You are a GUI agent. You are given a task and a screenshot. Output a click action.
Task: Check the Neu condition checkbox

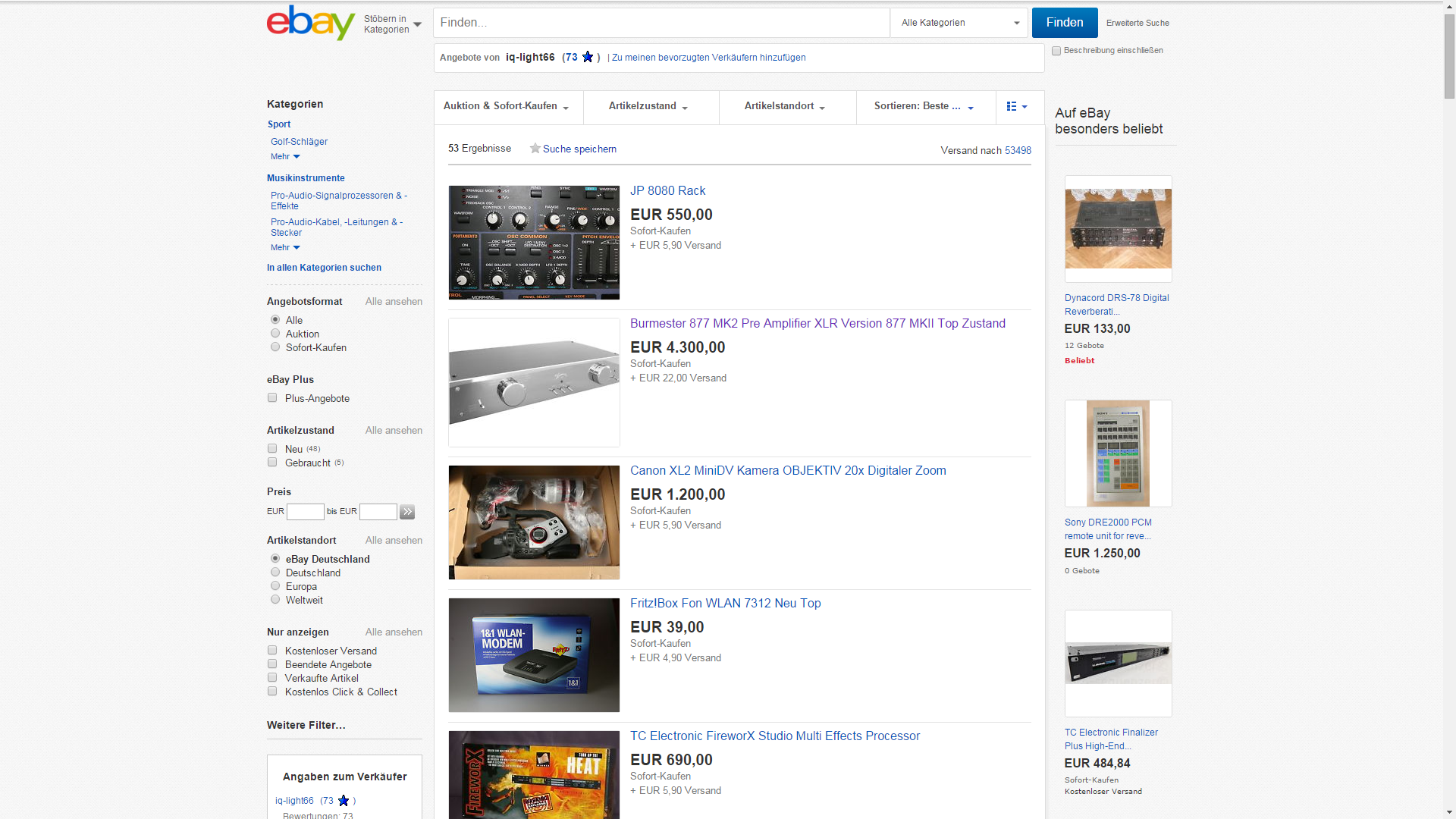[x=272, y=449]
